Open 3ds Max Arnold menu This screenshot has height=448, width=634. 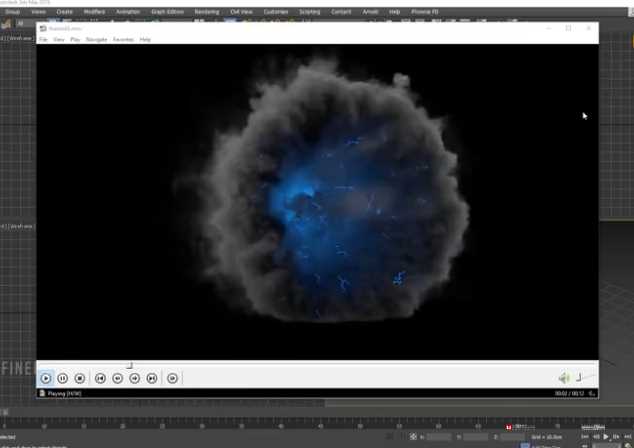pyautogui.click(x=370, y=12)
